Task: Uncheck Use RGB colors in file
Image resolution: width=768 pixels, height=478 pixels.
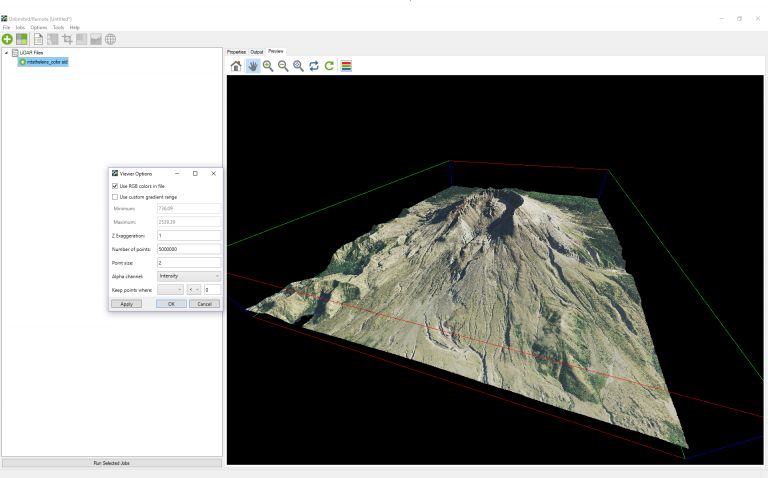Action: (x=114, y=186)
